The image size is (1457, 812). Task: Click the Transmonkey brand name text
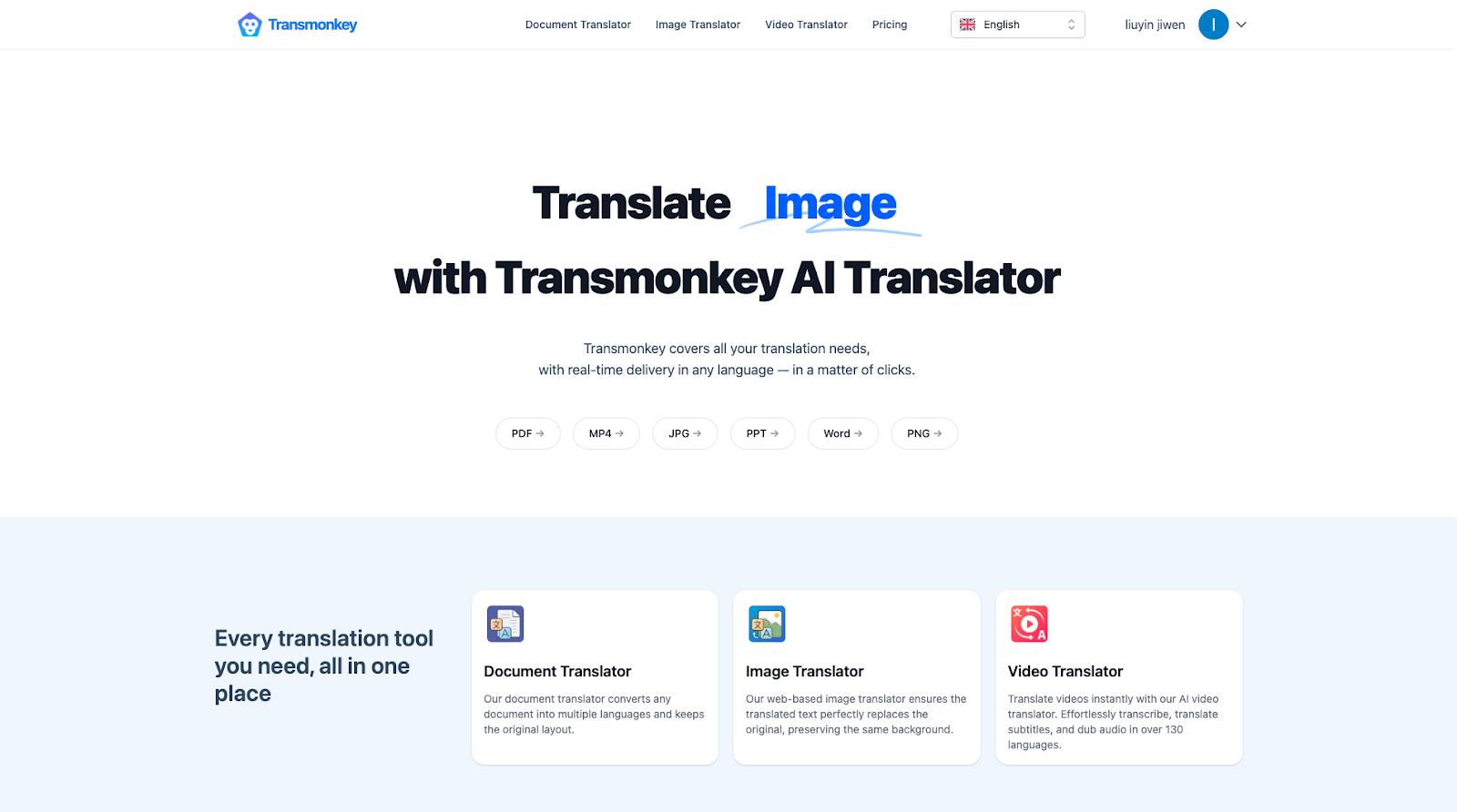[x=312, y=25]
